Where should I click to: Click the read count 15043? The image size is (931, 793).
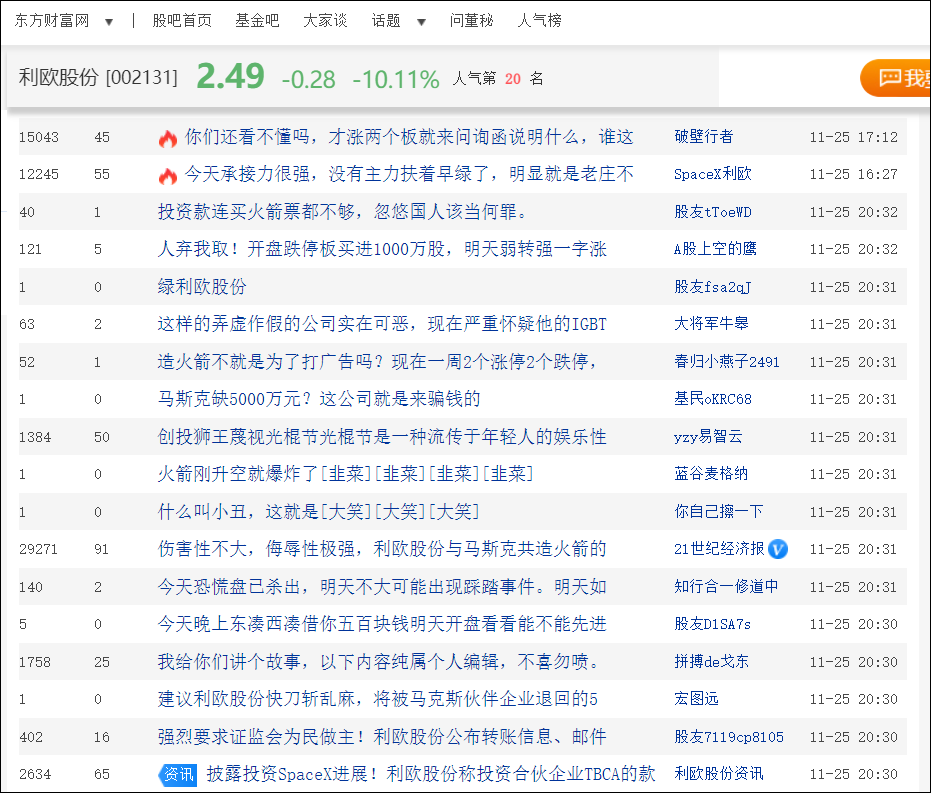(39, 137)
